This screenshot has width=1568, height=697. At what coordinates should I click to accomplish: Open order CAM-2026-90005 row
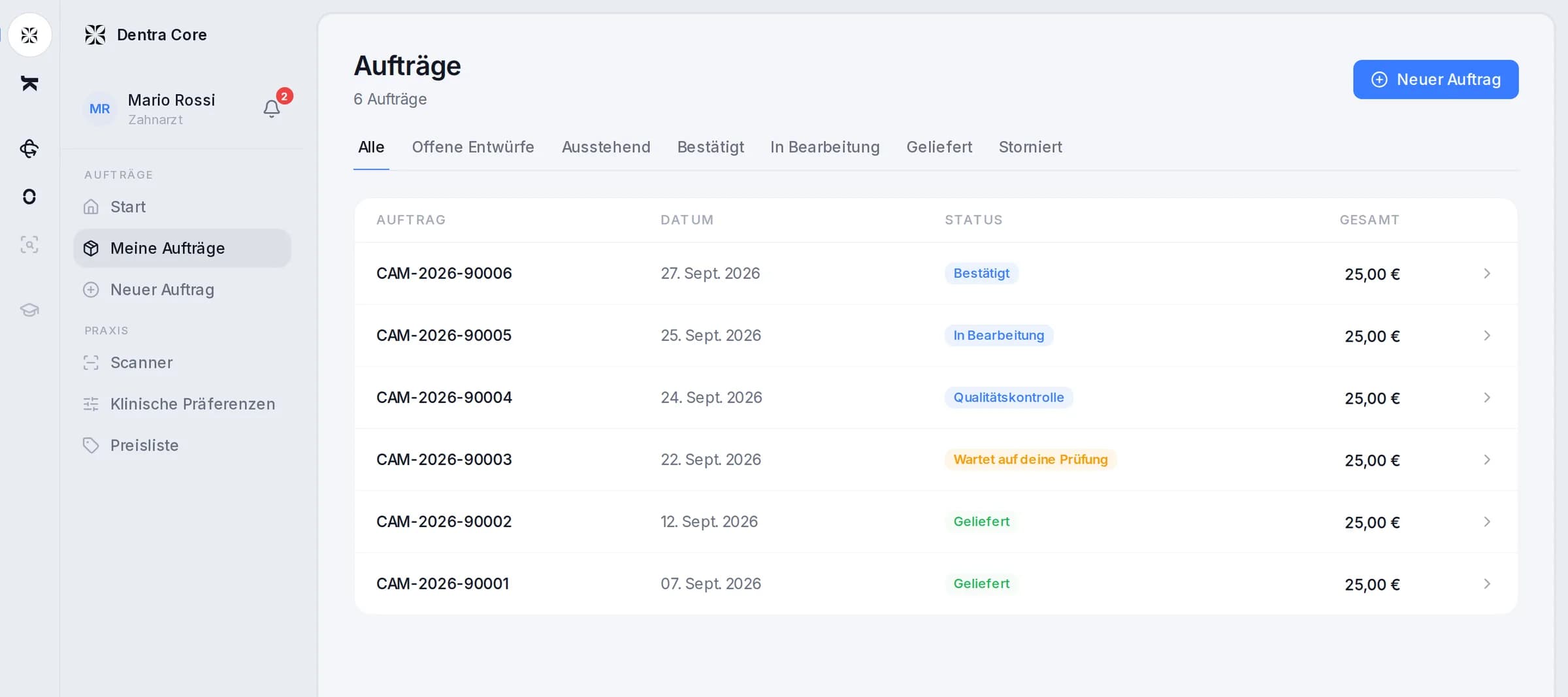(936, 336)
